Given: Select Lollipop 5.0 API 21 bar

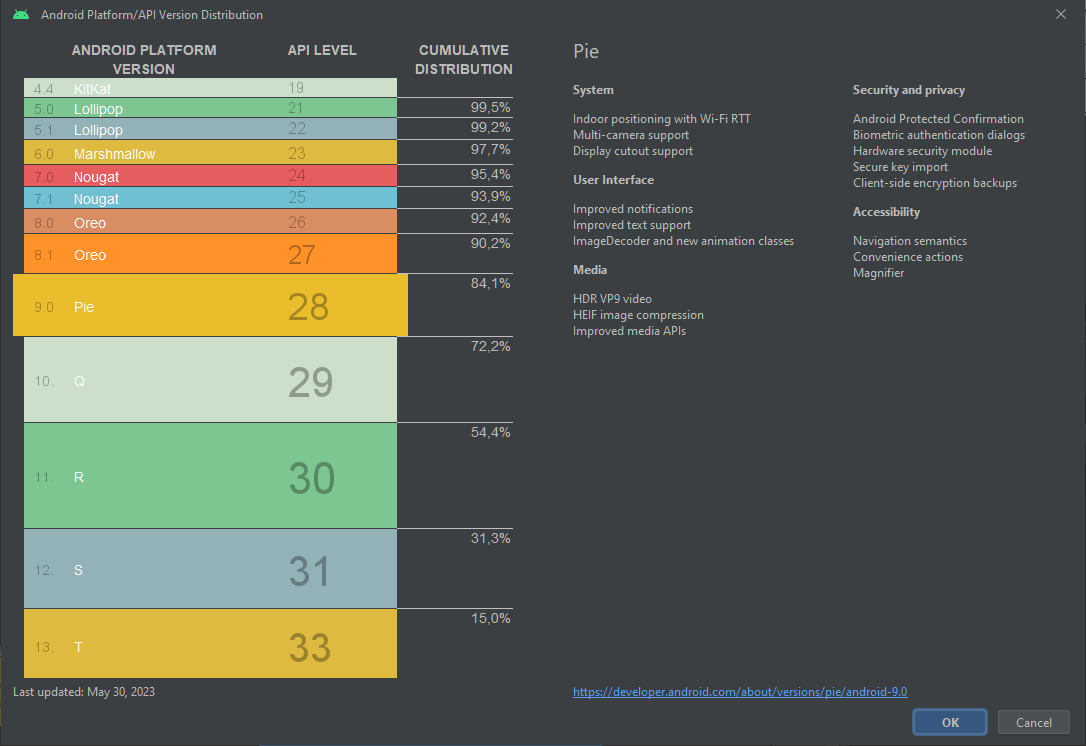Looking at the screenshot, I should 210,108.
